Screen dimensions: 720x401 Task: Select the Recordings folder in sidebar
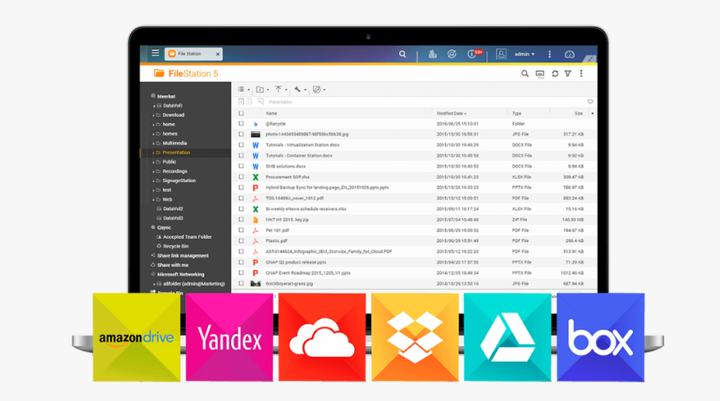pyautogui.click(x=174, y=171)
